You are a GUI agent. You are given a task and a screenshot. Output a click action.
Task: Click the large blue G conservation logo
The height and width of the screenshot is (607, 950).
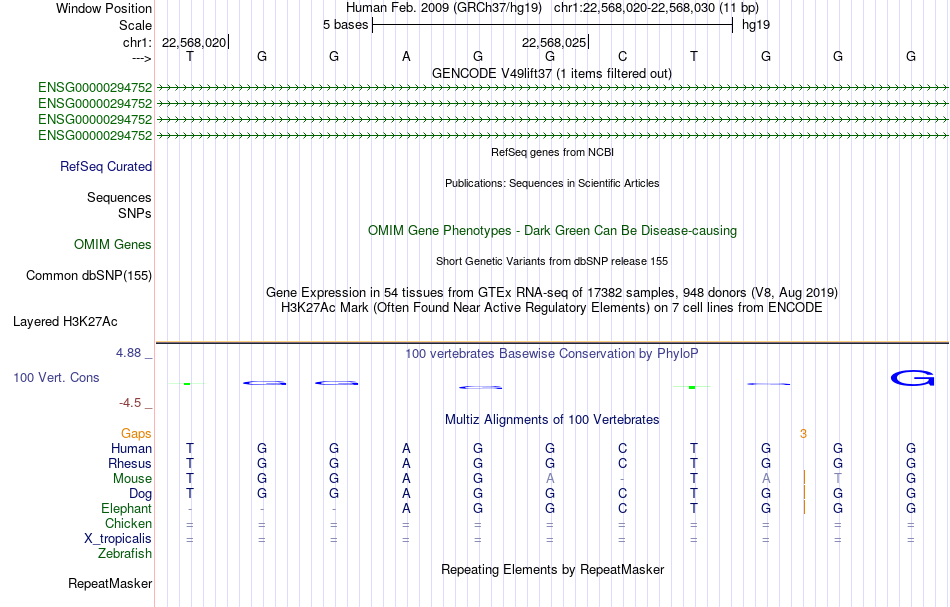click(912, 379)
